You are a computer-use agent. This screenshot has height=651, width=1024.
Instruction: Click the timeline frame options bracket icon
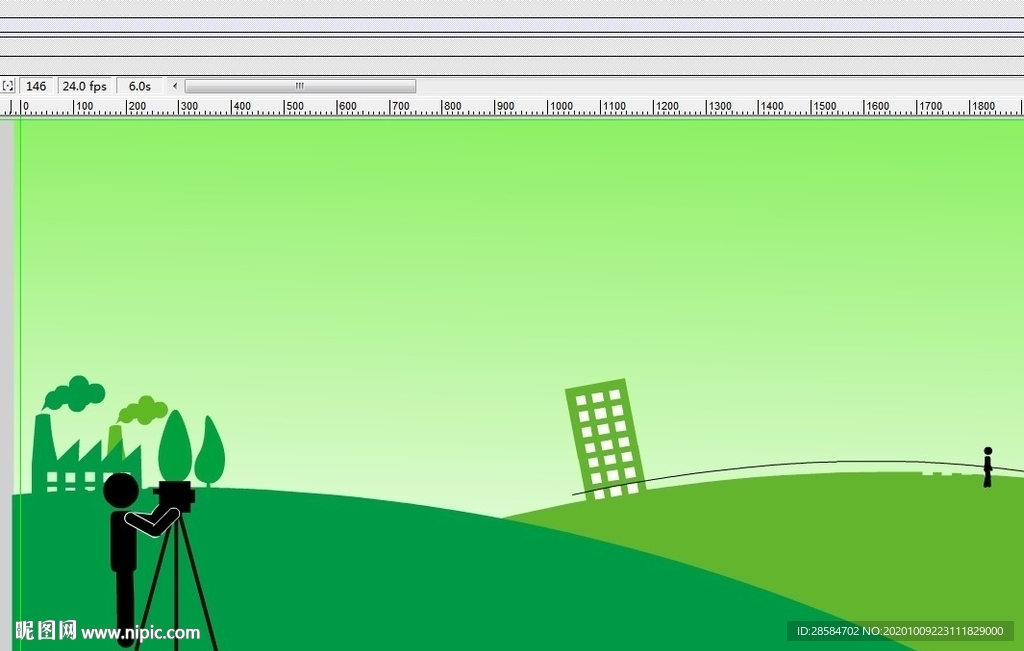(x=7, y=86)
